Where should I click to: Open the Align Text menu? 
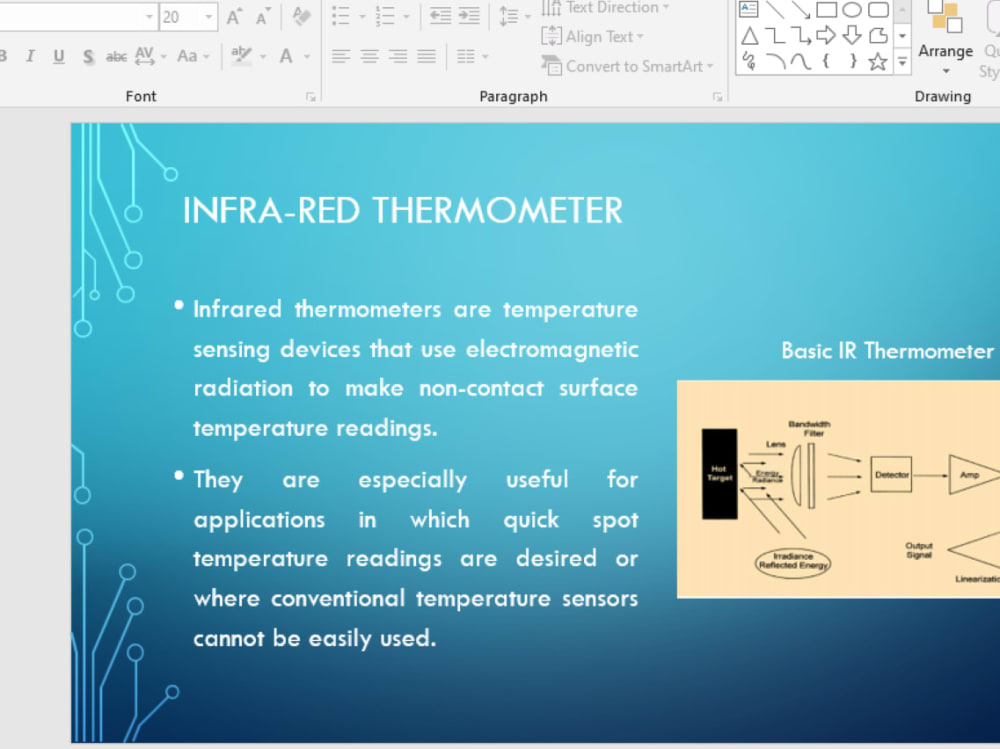(592, 36)
